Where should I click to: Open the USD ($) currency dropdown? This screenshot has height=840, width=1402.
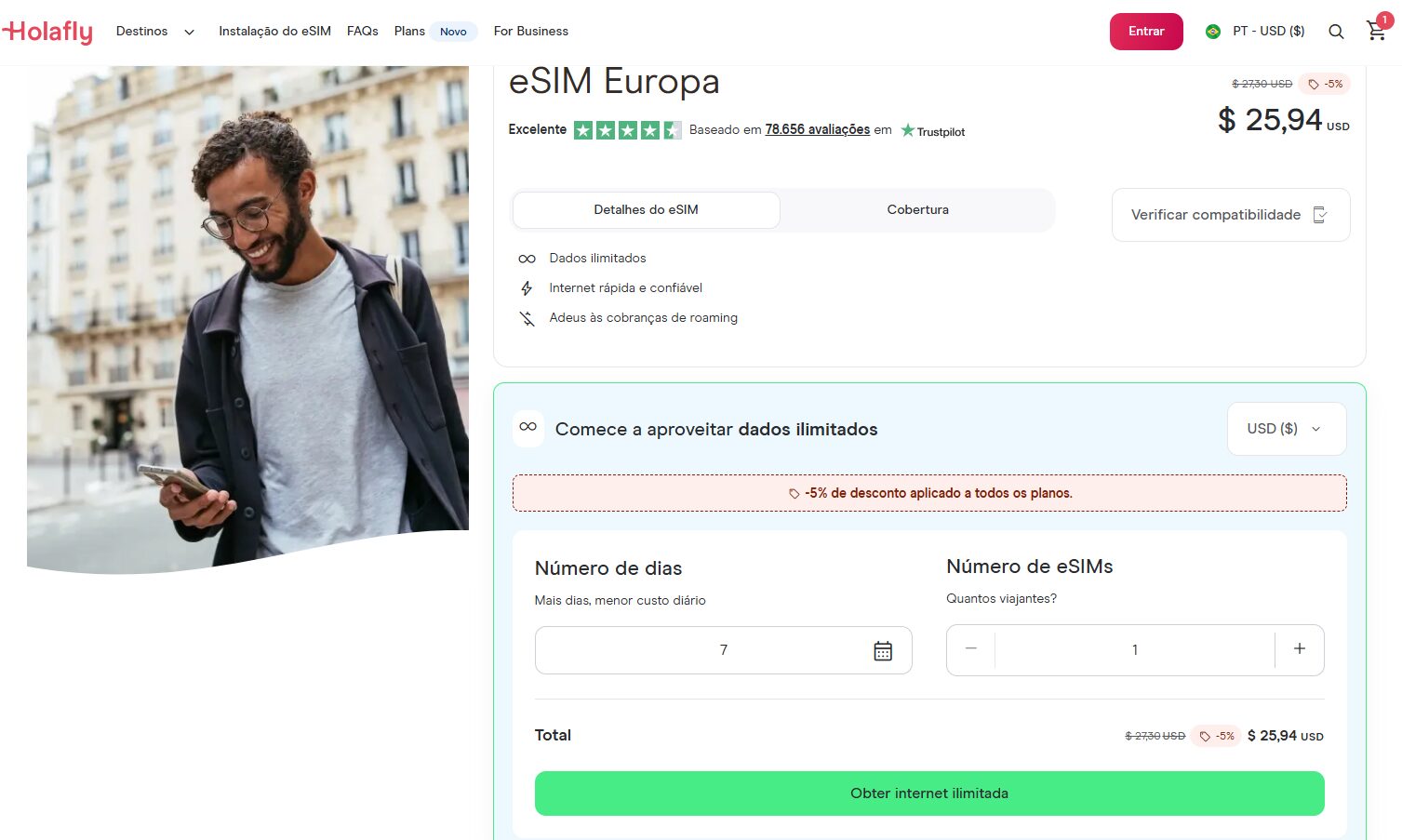click(x=1286, y=429)
